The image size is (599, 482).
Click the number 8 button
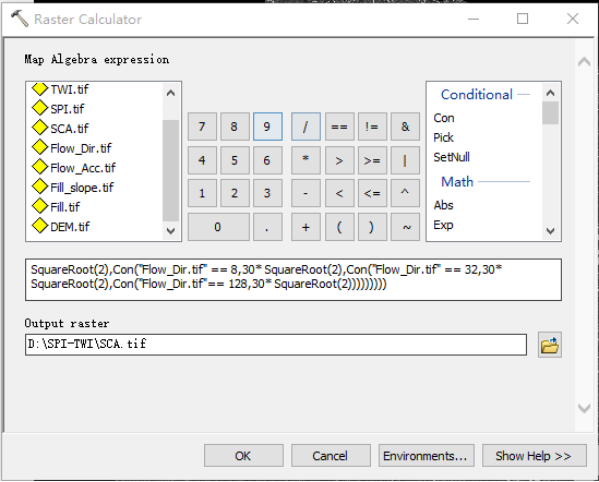pyautogui.click(x=235, y=126)
